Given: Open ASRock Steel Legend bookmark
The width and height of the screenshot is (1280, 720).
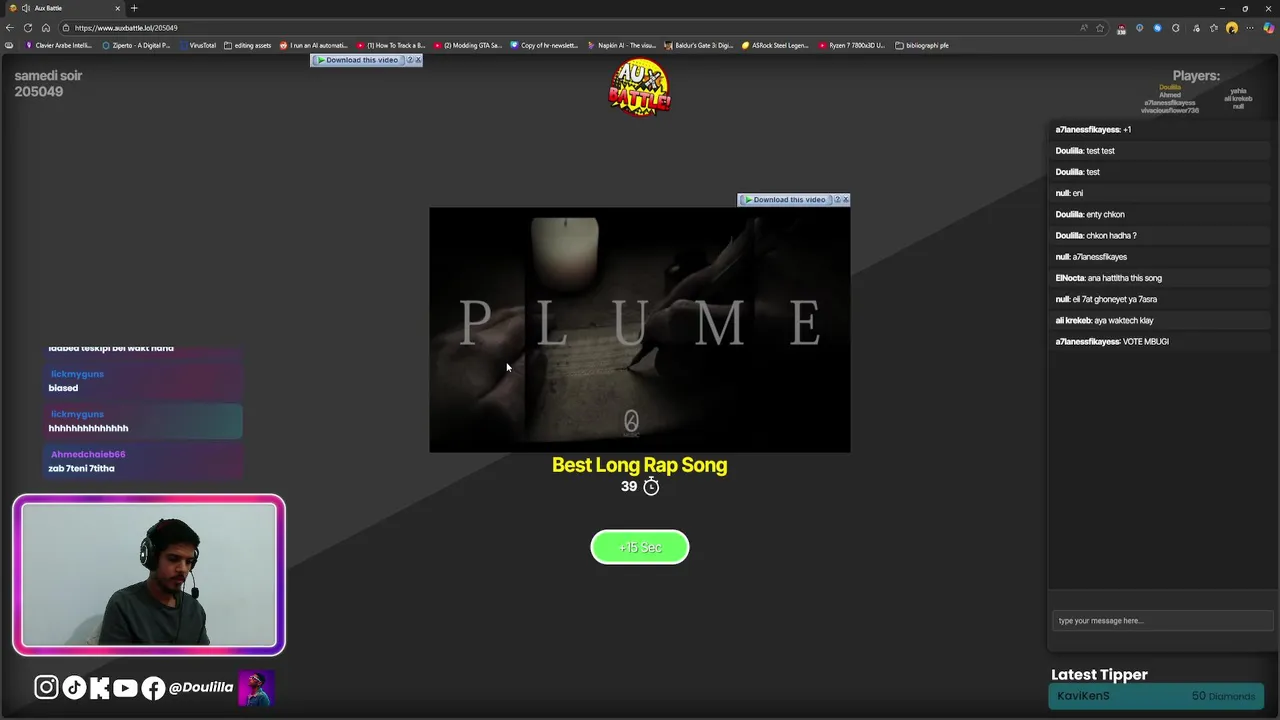Looking at the screenshot, I should point(775,45).
